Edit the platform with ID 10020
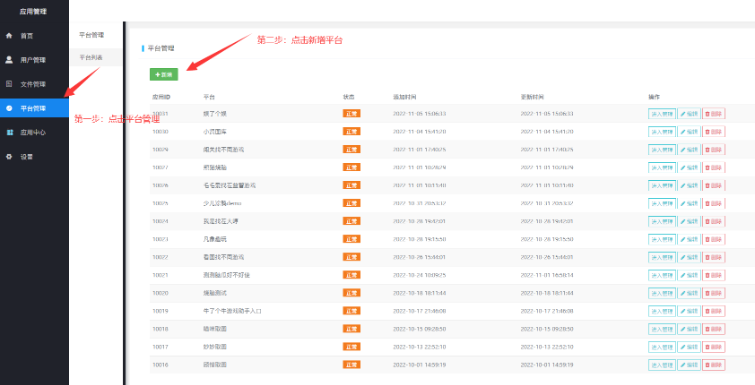The image size is (755, 385). point(689,293)
